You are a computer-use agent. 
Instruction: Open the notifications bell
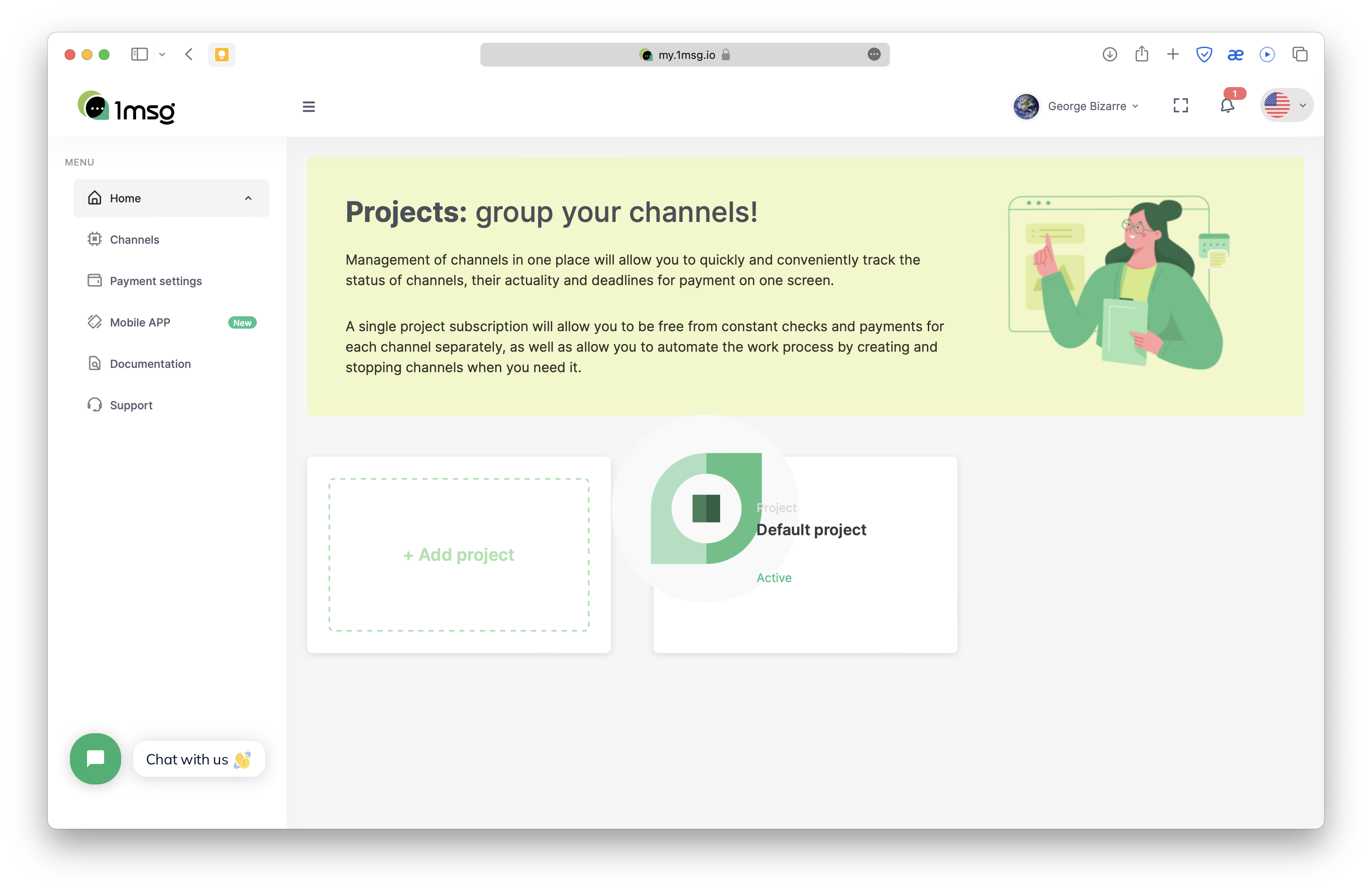(1227, 106)
